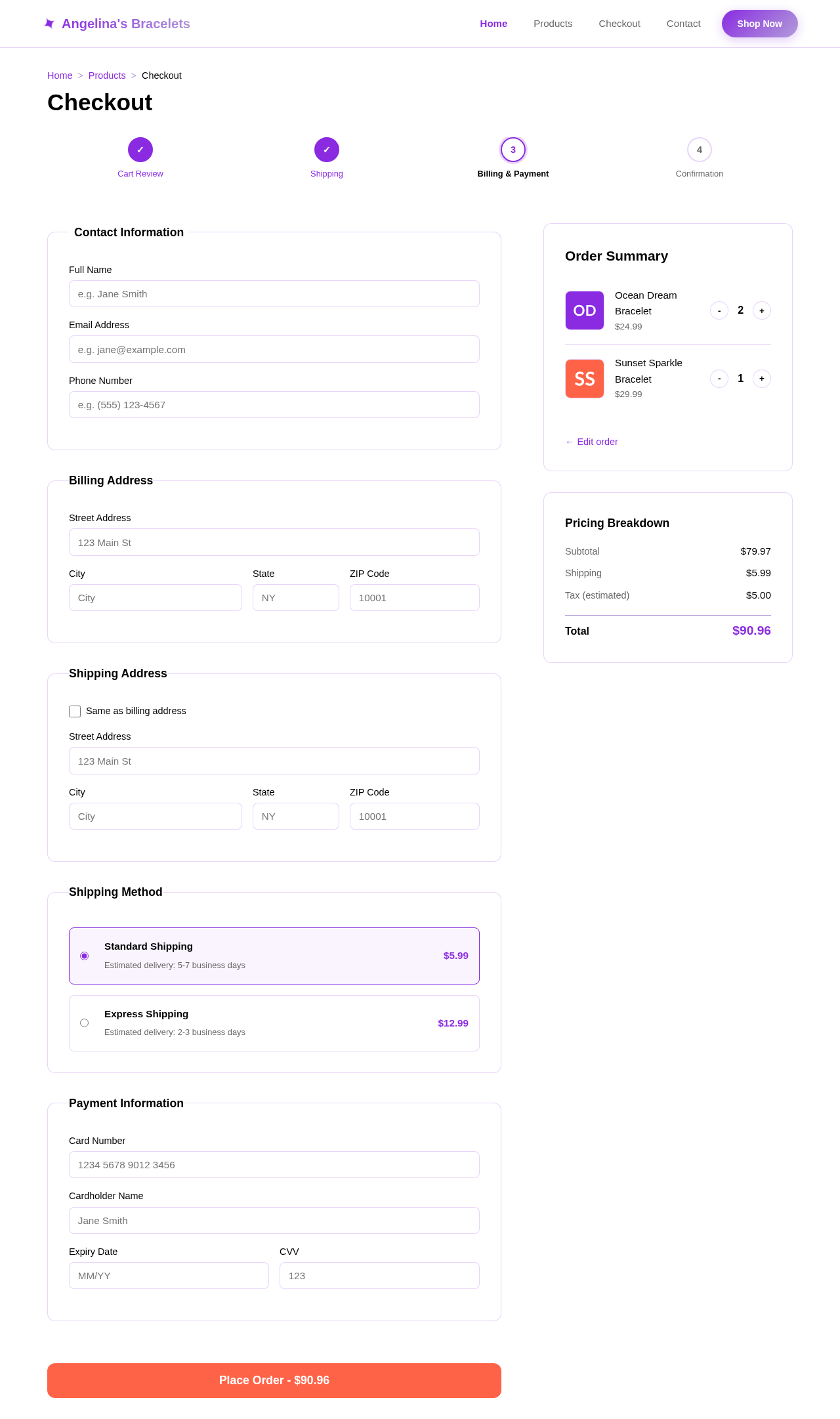
Task: Click the Angelina's Bracelets brand name
Action: tap(126, 24)
